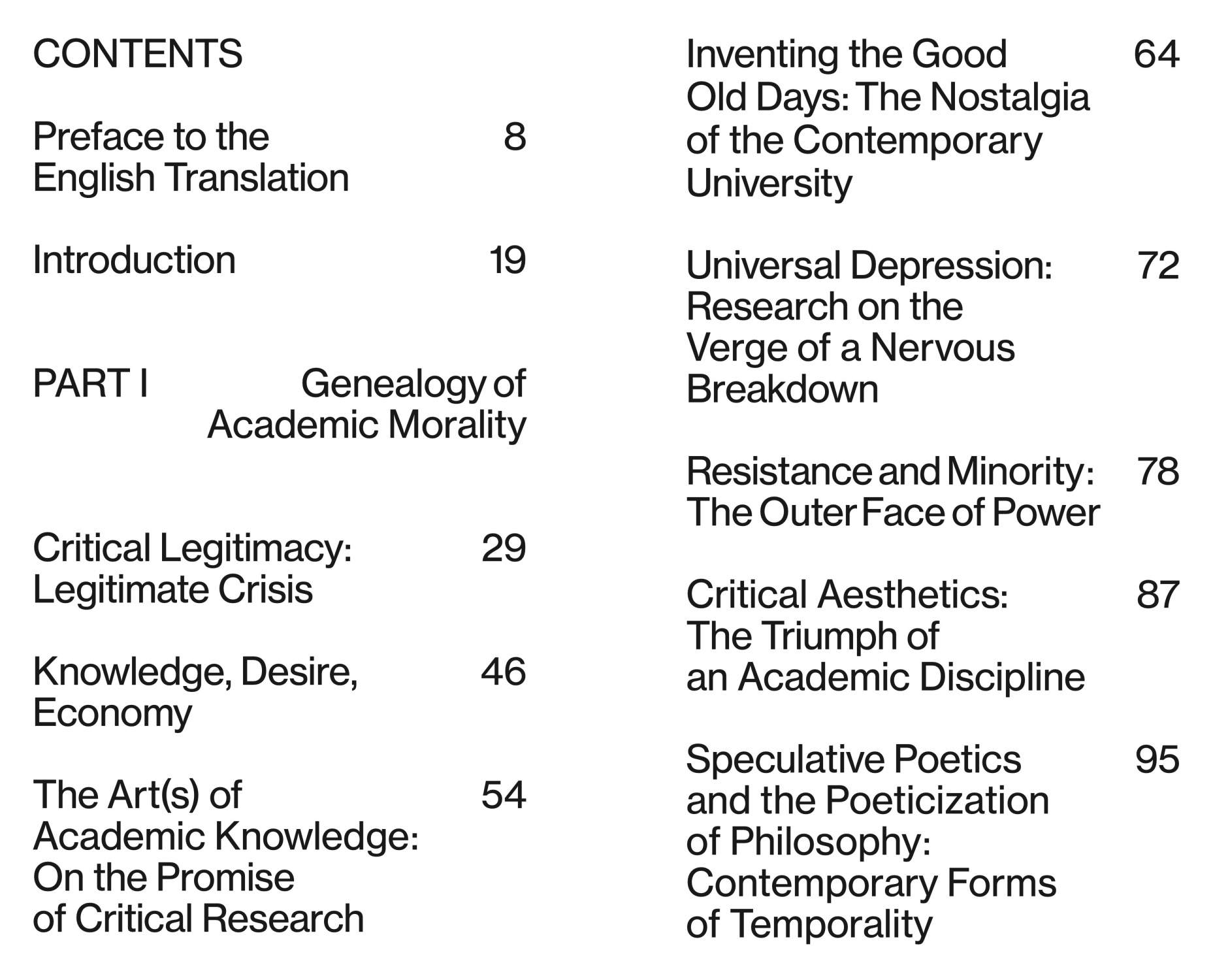
Task: Click page number 46
Action: (x=503, y=671)
